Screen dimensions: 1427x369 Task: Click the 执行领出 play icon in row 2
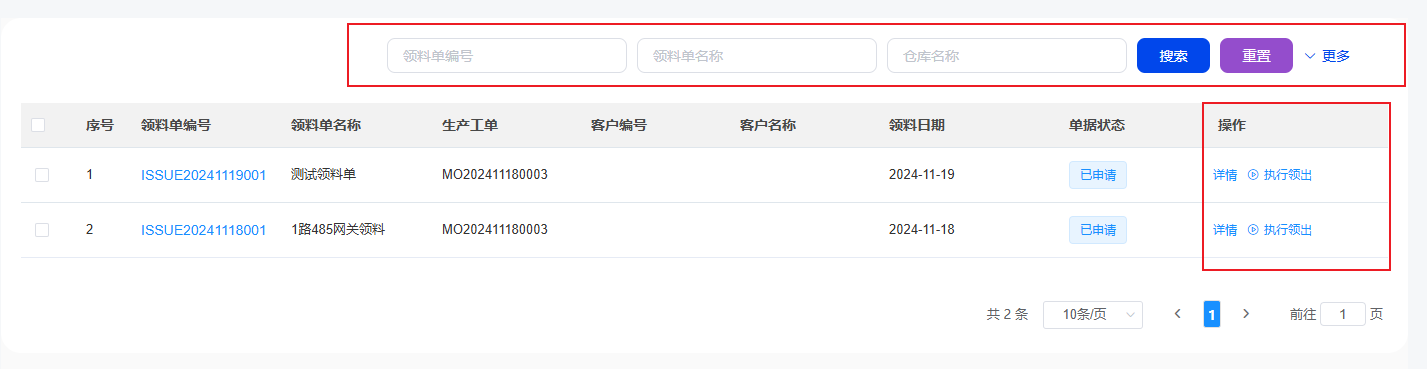point(1253,230)
